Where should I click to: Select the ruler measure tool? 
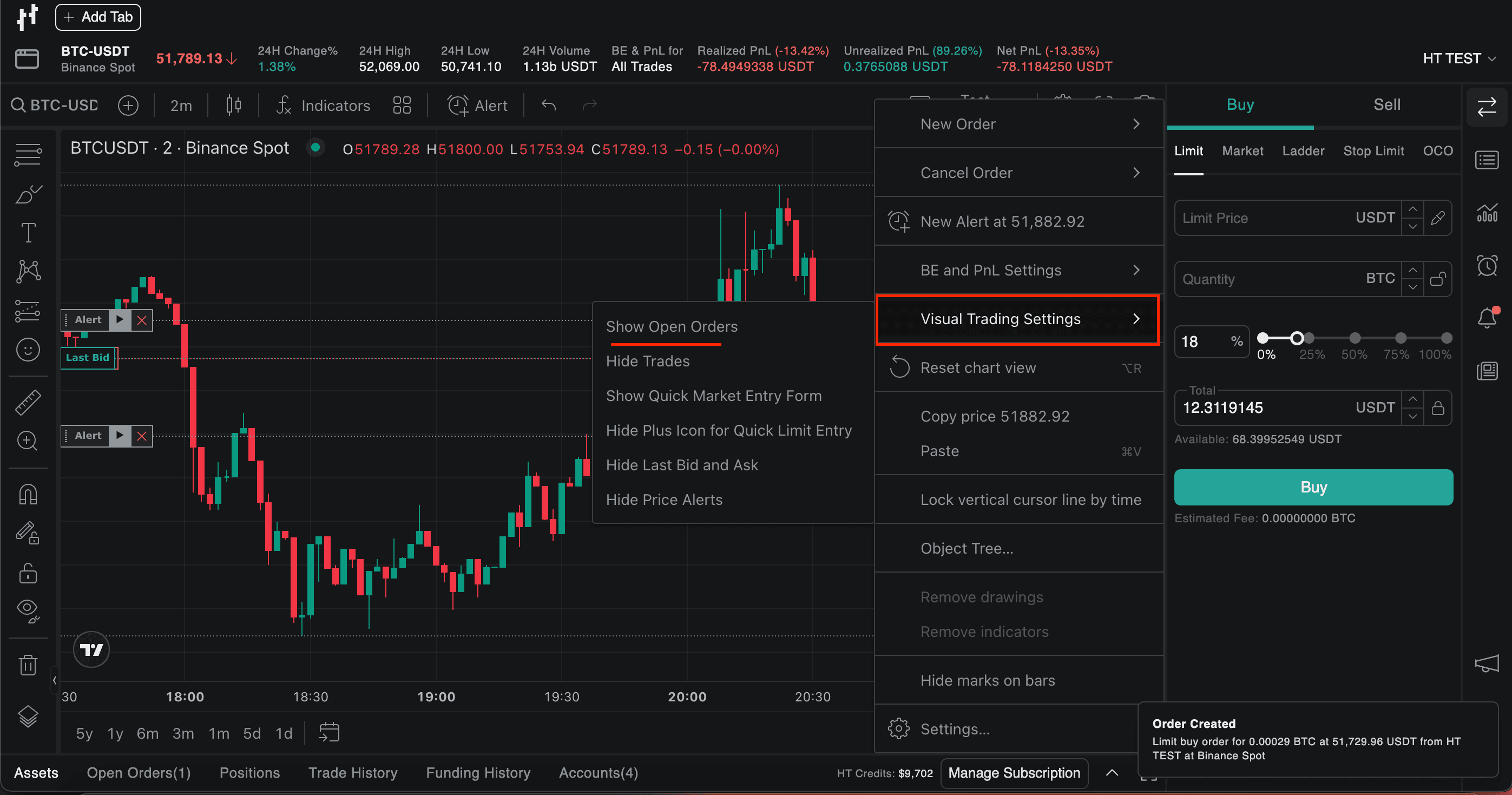click(28, 403)
